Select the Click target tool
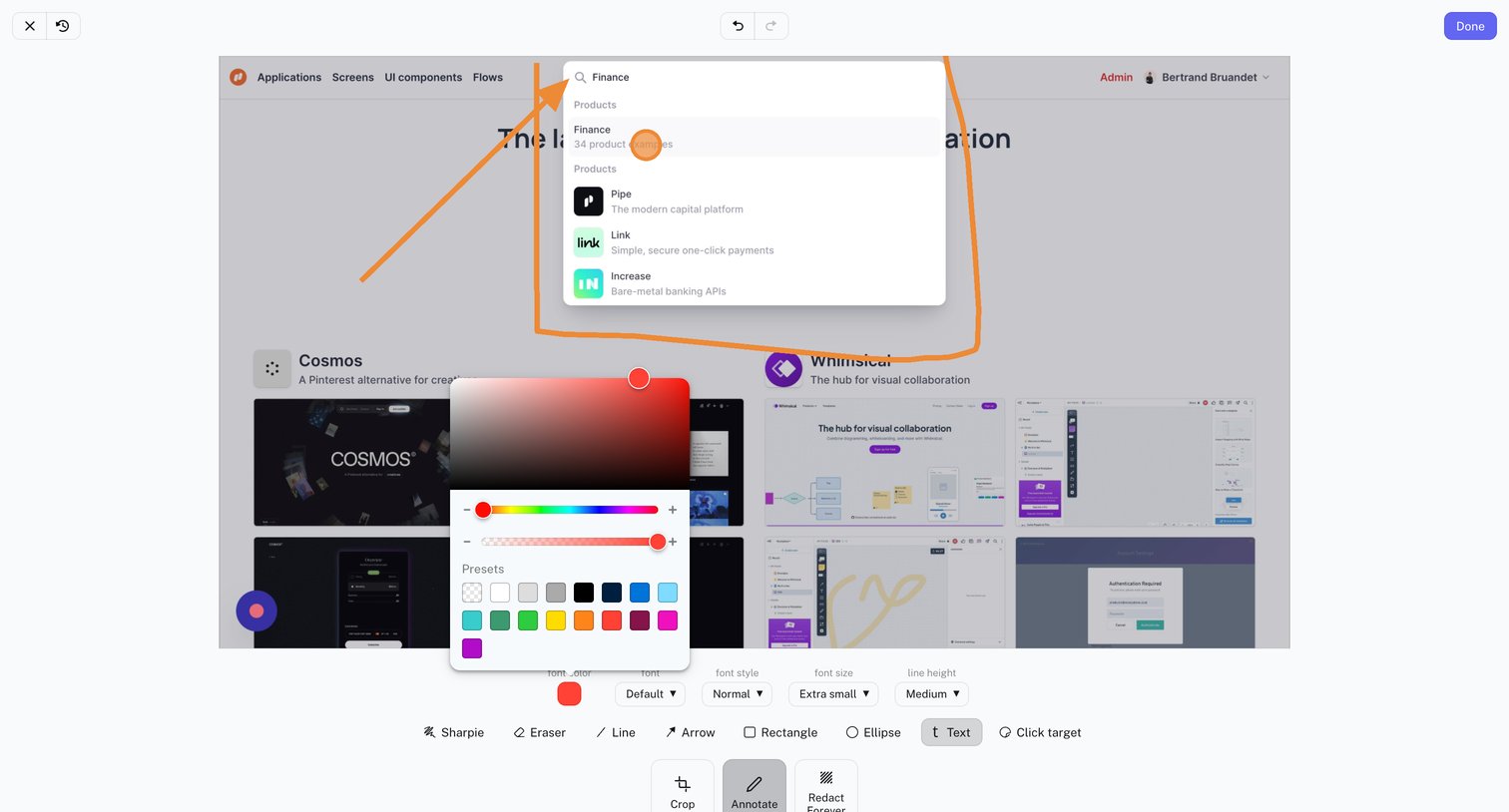 (x=1040, y=732)
